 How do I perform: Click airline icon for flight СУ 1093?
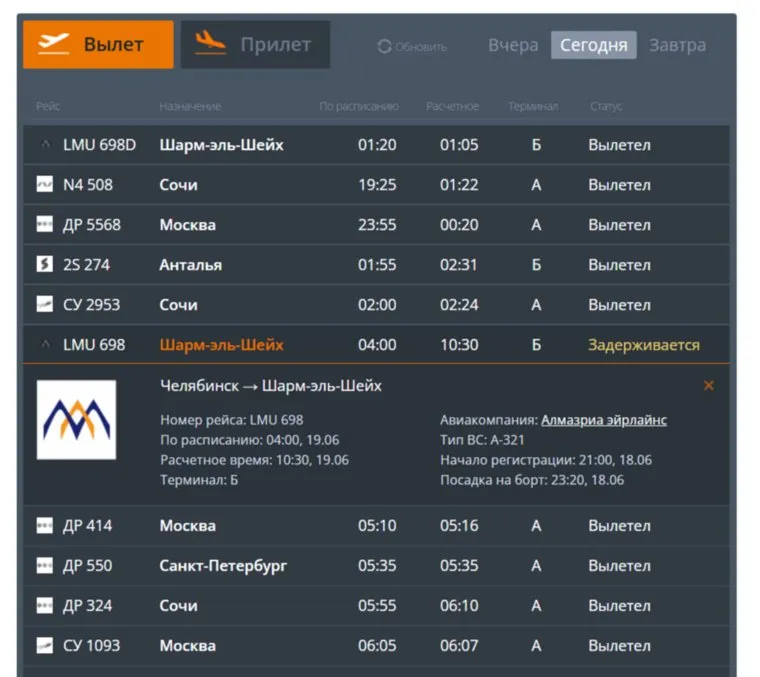[45, 646]
